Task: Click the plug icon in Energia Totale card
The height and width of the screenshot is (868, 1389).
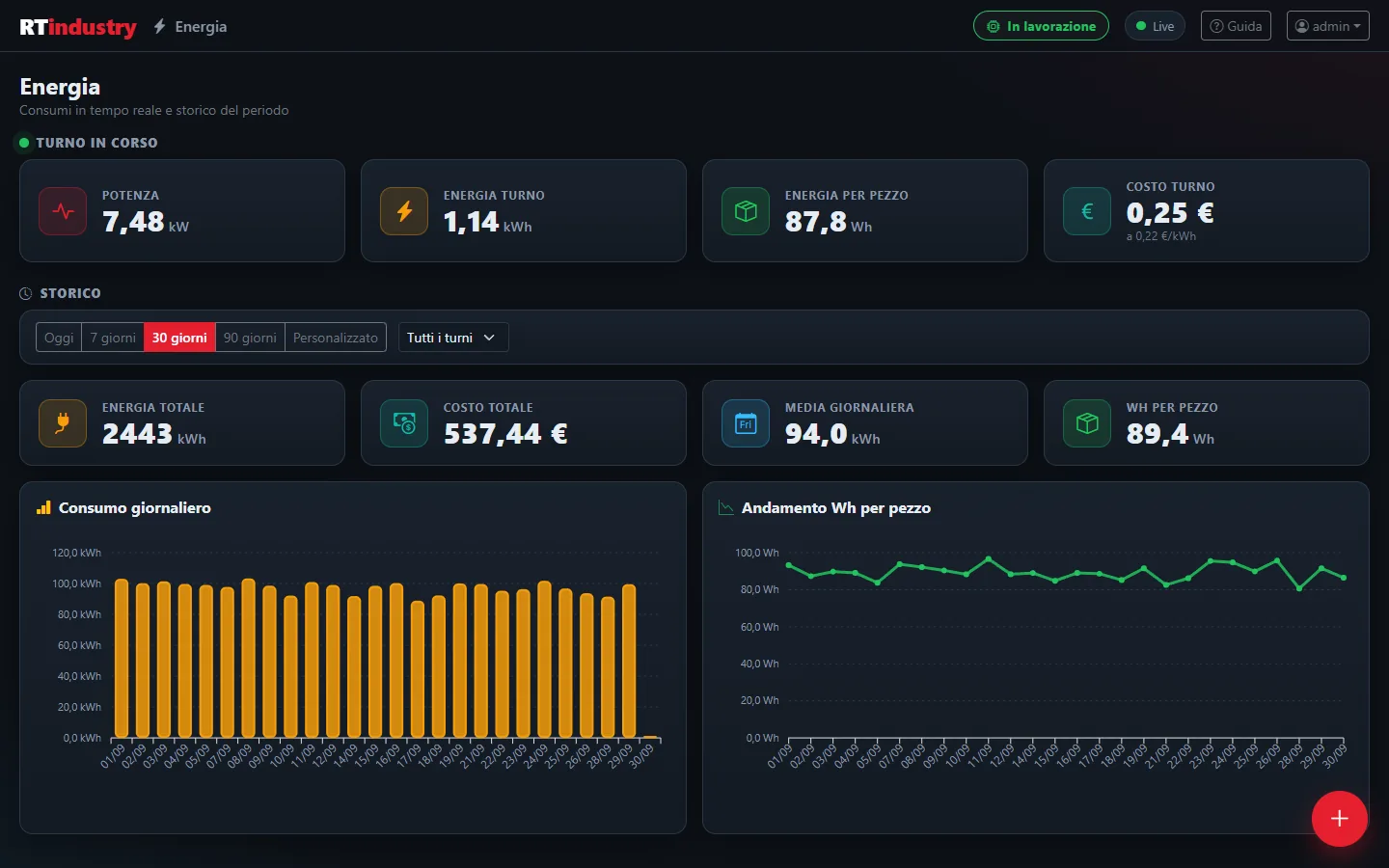Action: 63,423
